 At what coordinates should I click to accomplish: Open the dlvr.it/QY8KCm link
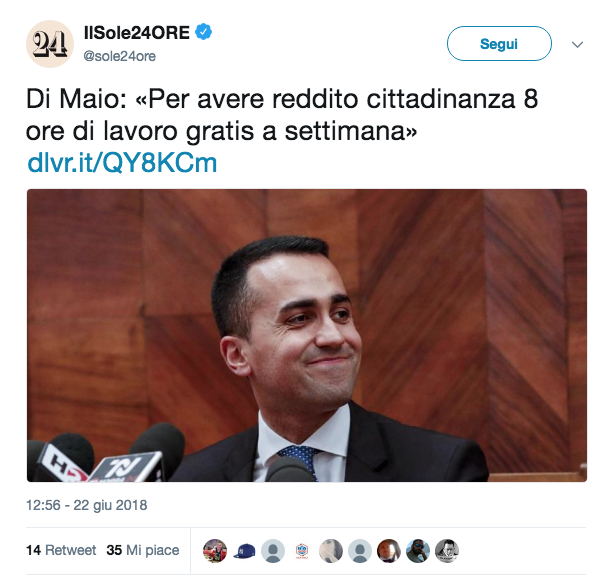(122, 162)
